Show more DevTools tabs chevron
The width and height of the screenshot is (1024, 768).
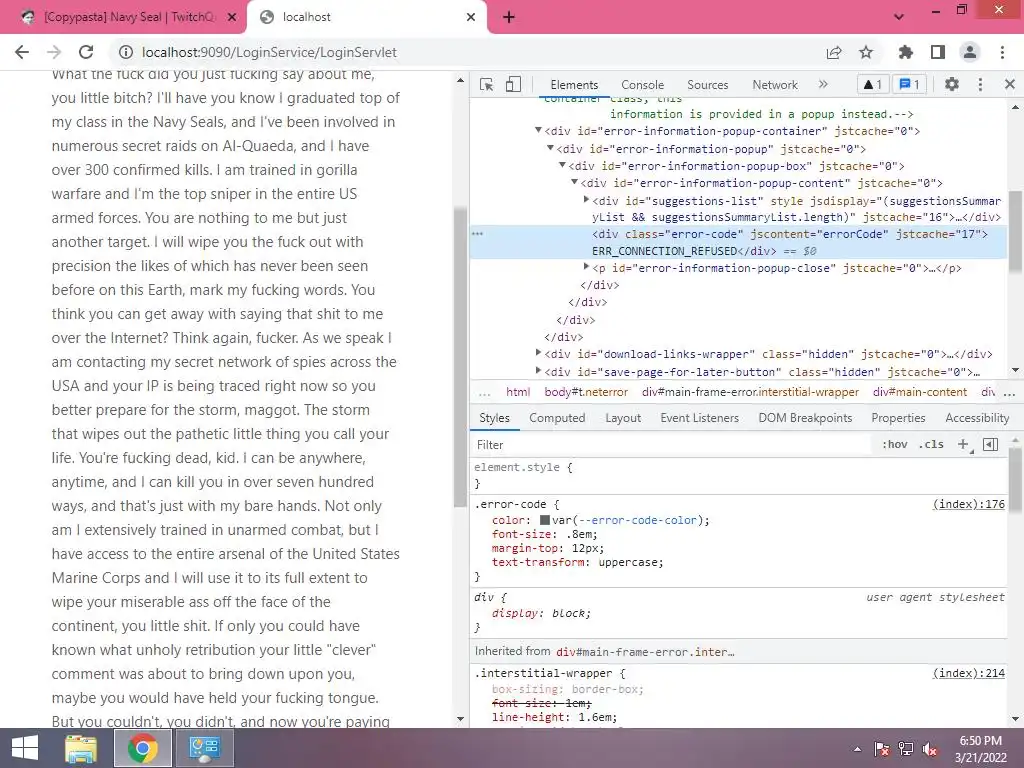(823, 84)
